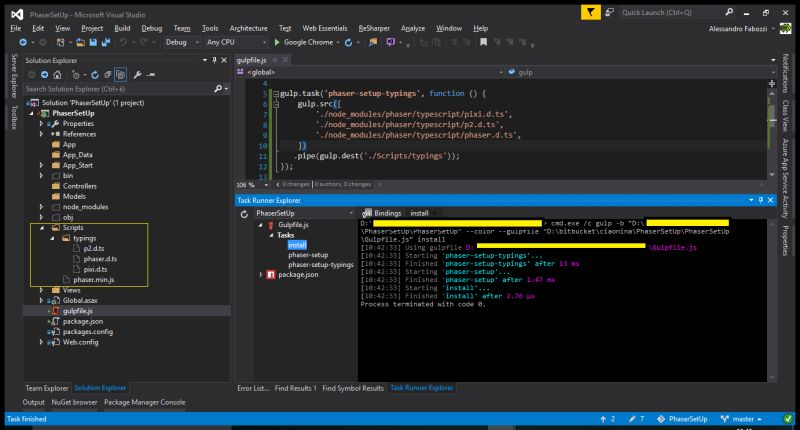This screenshot has width=800, height=430.
Task: Click the PhaserSetUp repository in status bar
Action: pos(682,419)
